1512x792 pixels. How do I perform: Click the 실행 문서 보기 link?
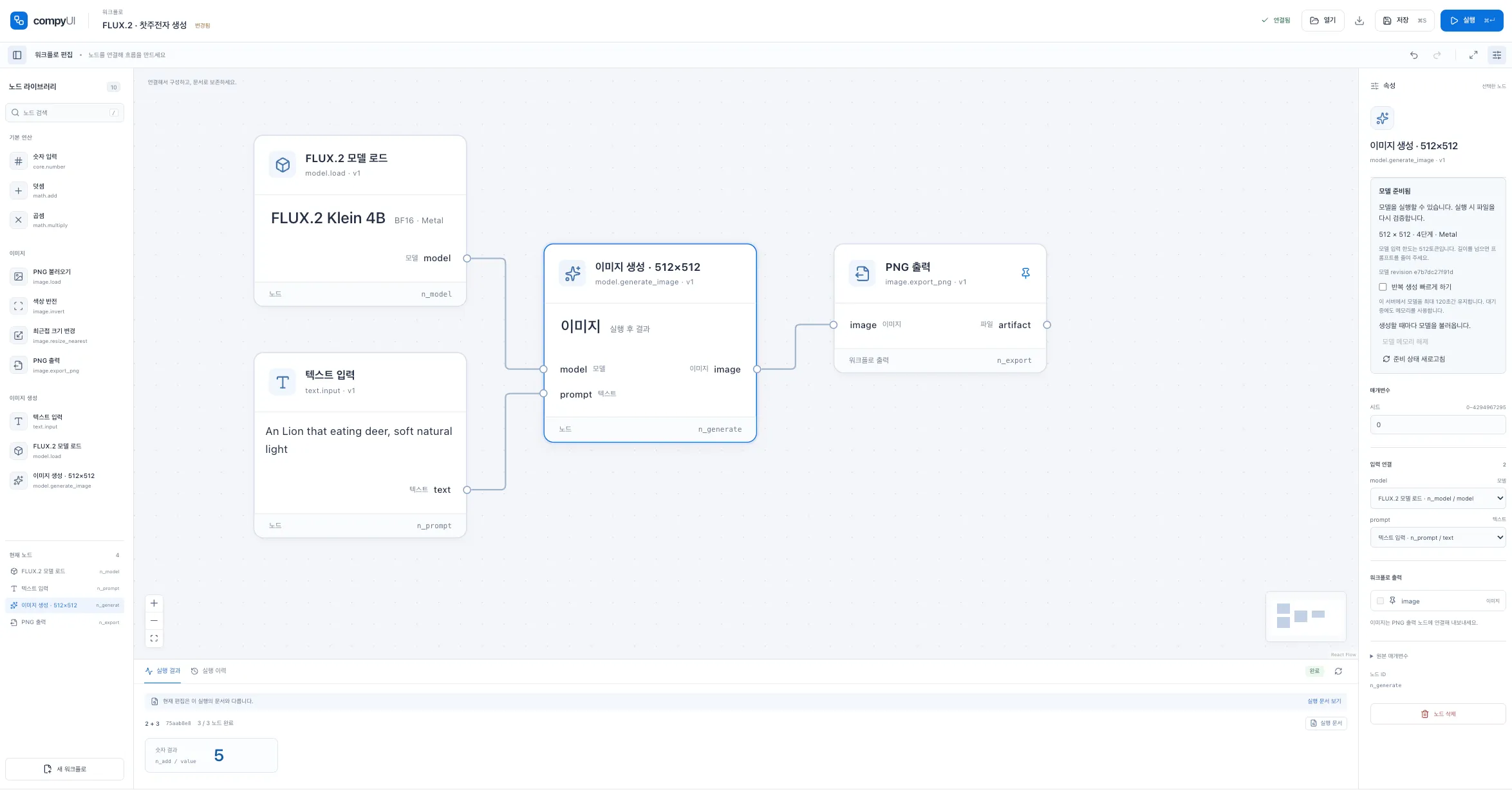1324,701
